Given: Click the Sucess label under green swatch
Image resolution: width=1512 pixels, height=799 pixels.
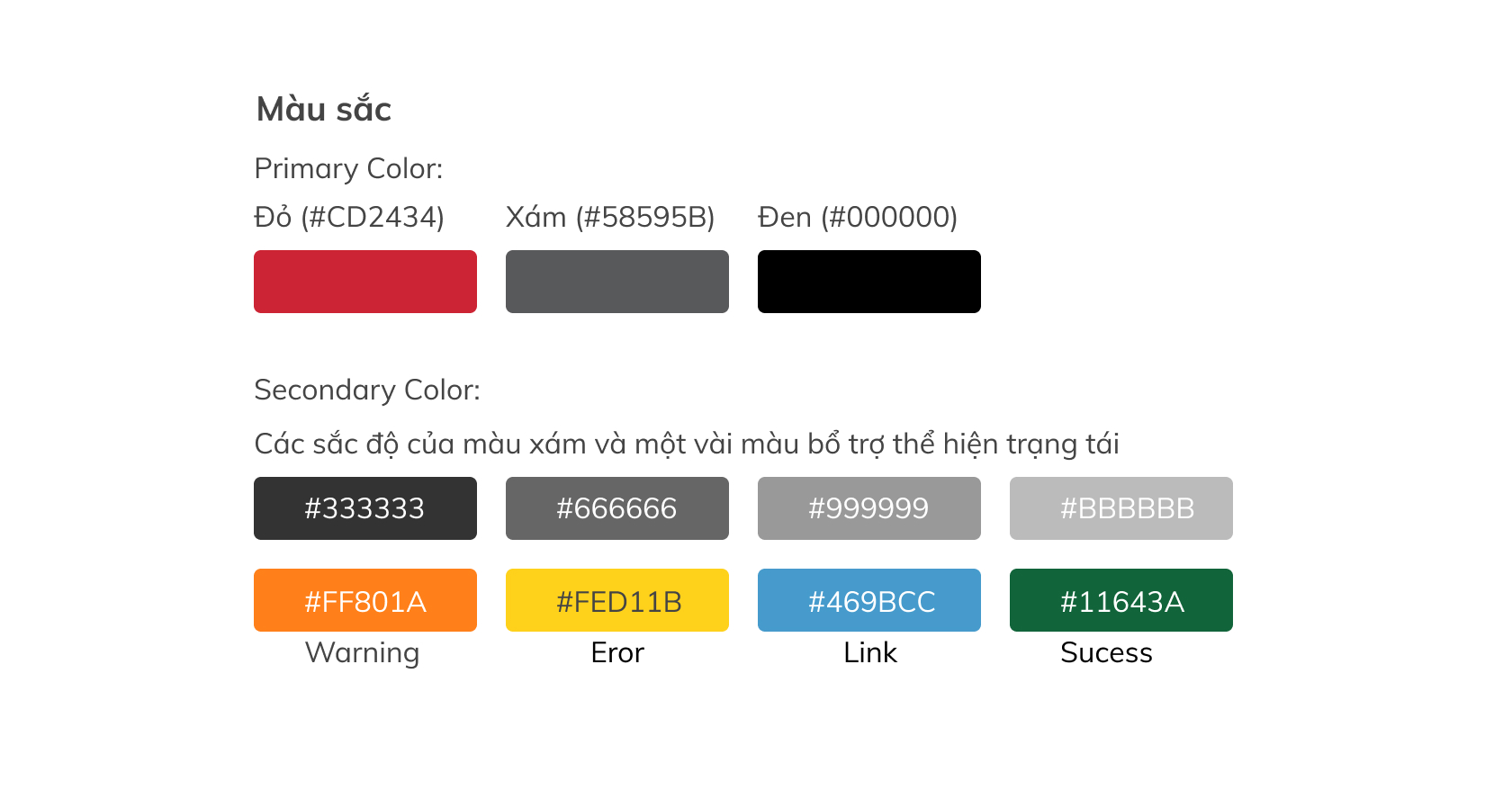Looking at the screenshot, I should click(x=1106, y=653).
